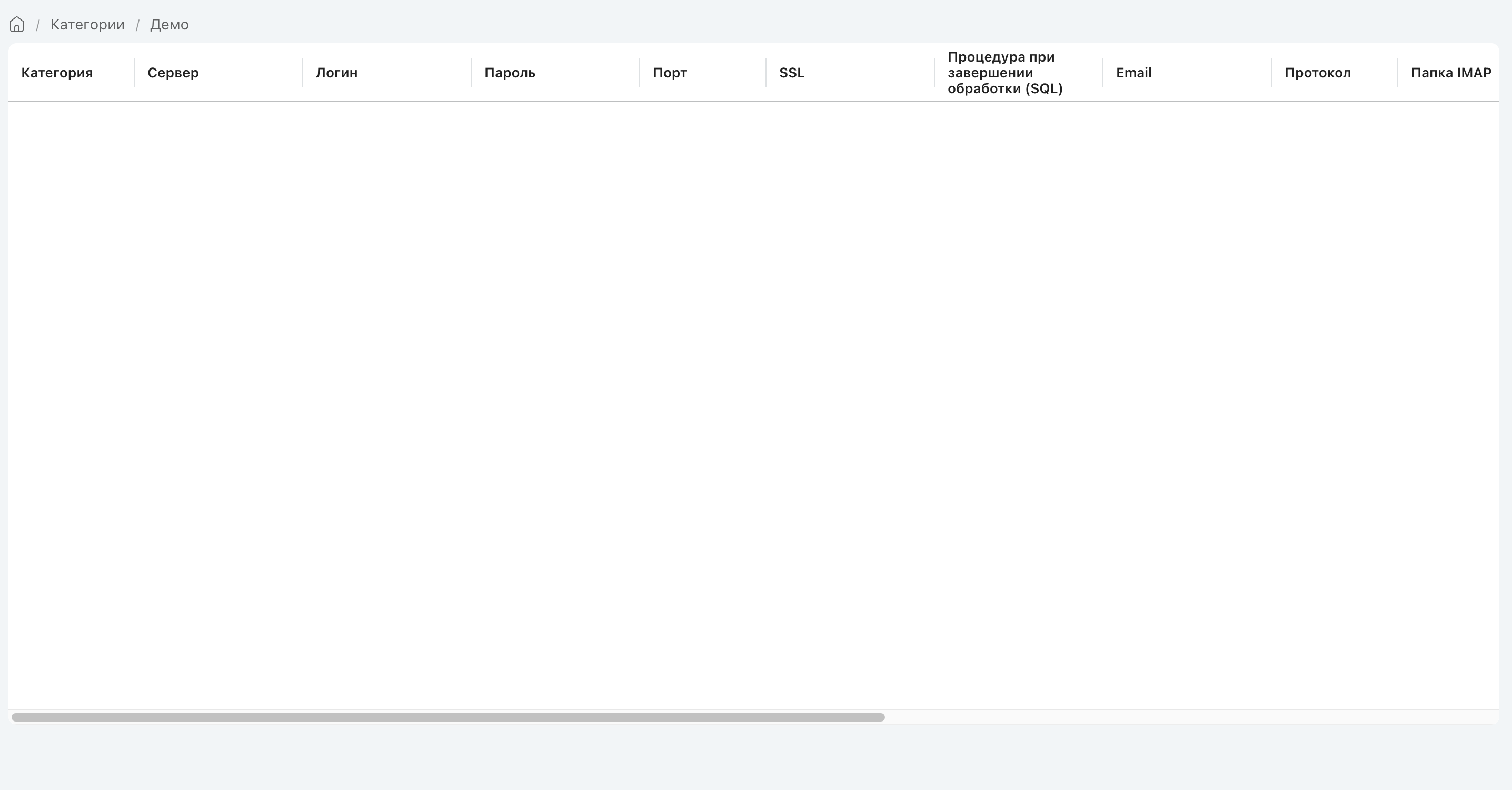
Task: Go to Категории breadcrumb link
Action: [87, 25]
